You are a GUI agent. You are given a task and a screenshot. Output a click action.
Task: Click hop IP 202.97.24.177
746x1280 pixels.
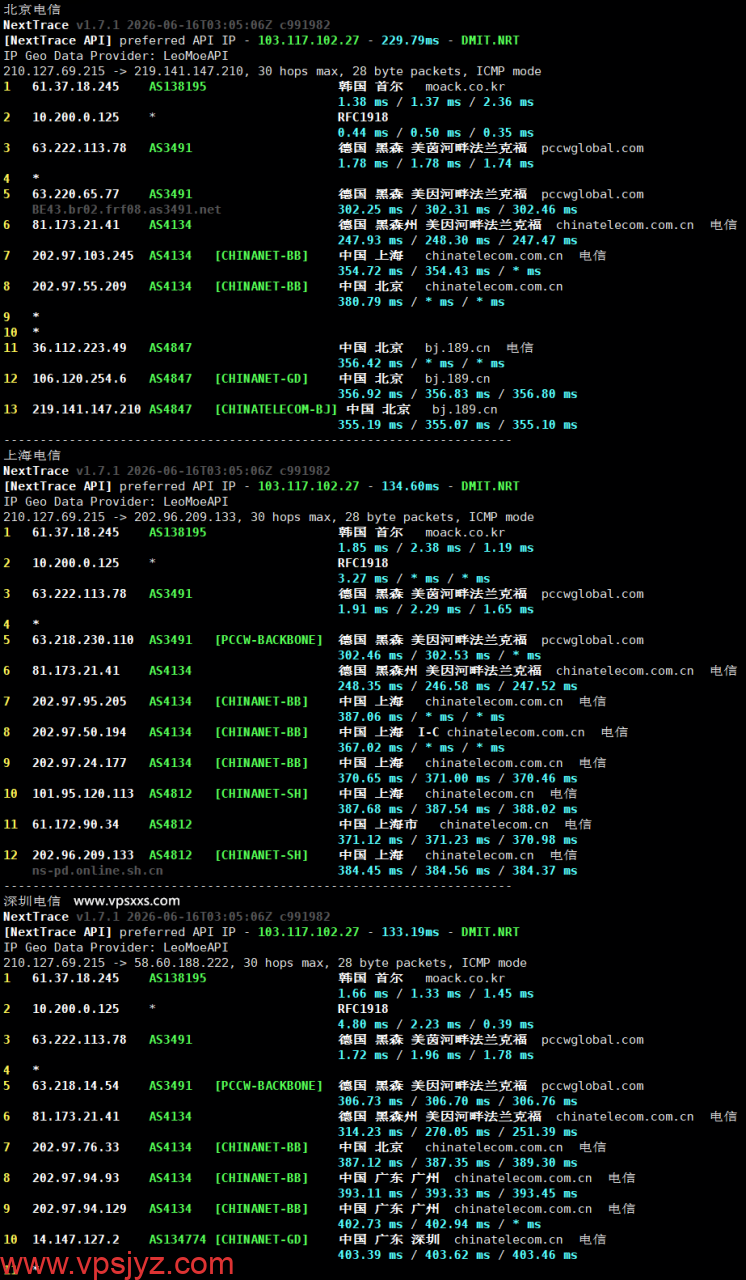click(79, 763)
